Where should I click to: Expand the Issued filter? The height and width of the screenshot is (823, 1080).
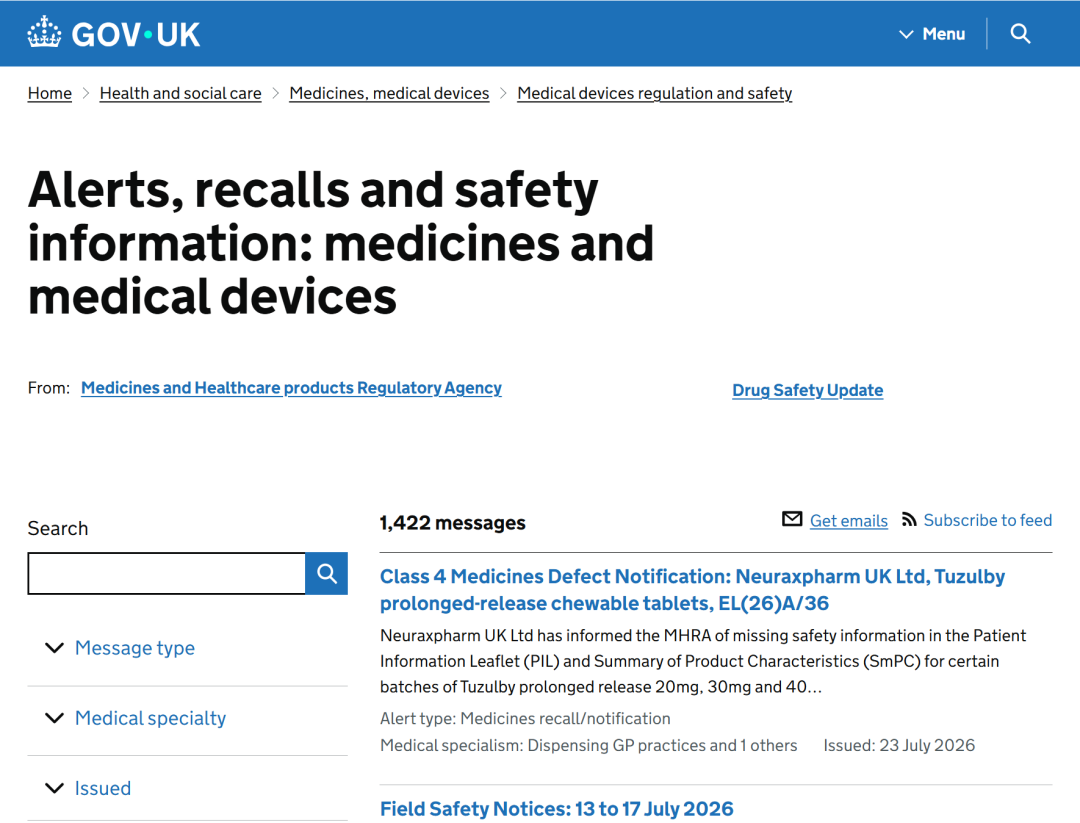(87, 788)
